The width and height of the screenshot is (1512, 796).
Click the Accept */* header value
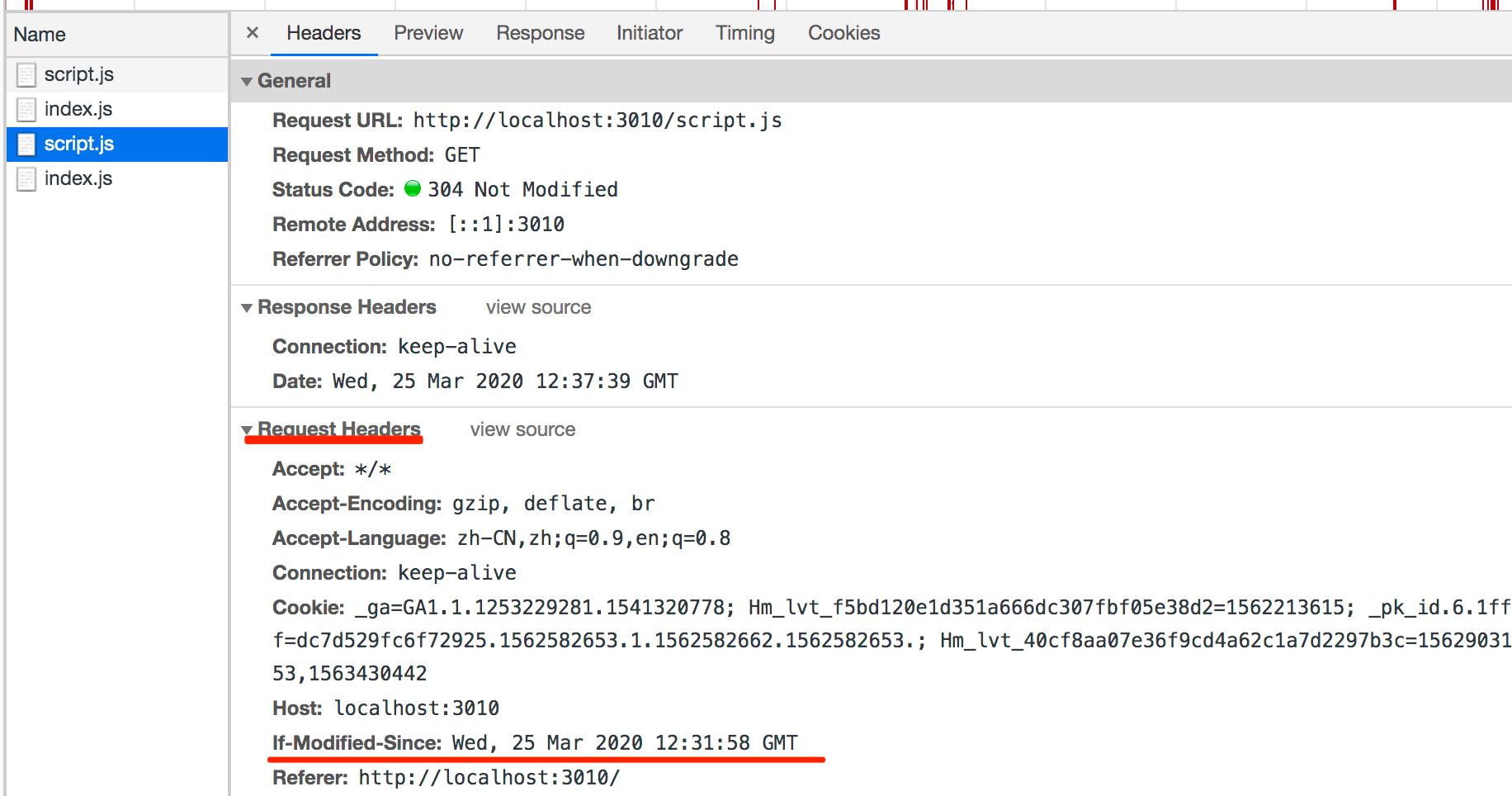373,469
